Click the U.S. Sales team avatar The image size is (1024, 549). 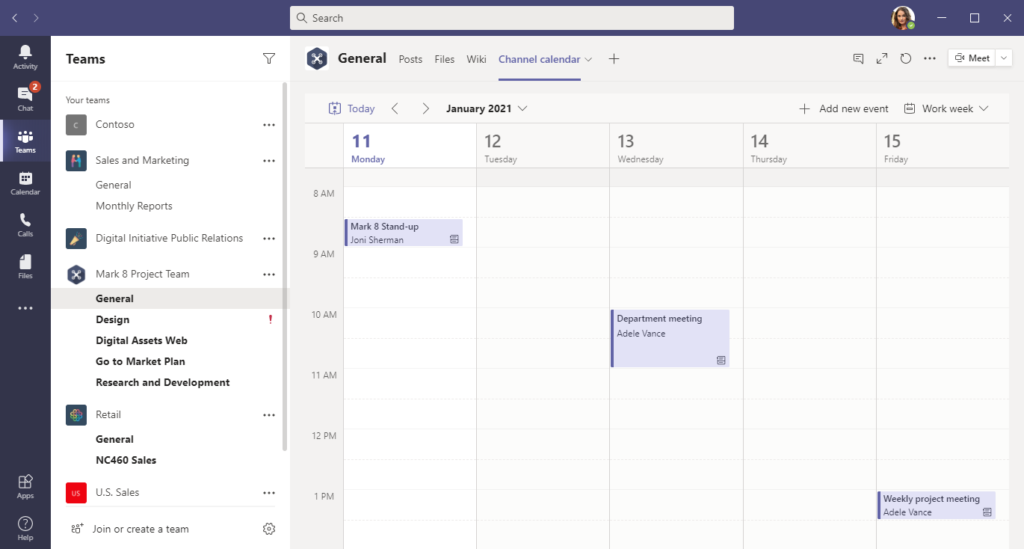pyautogui.click(x=76, y=492)
